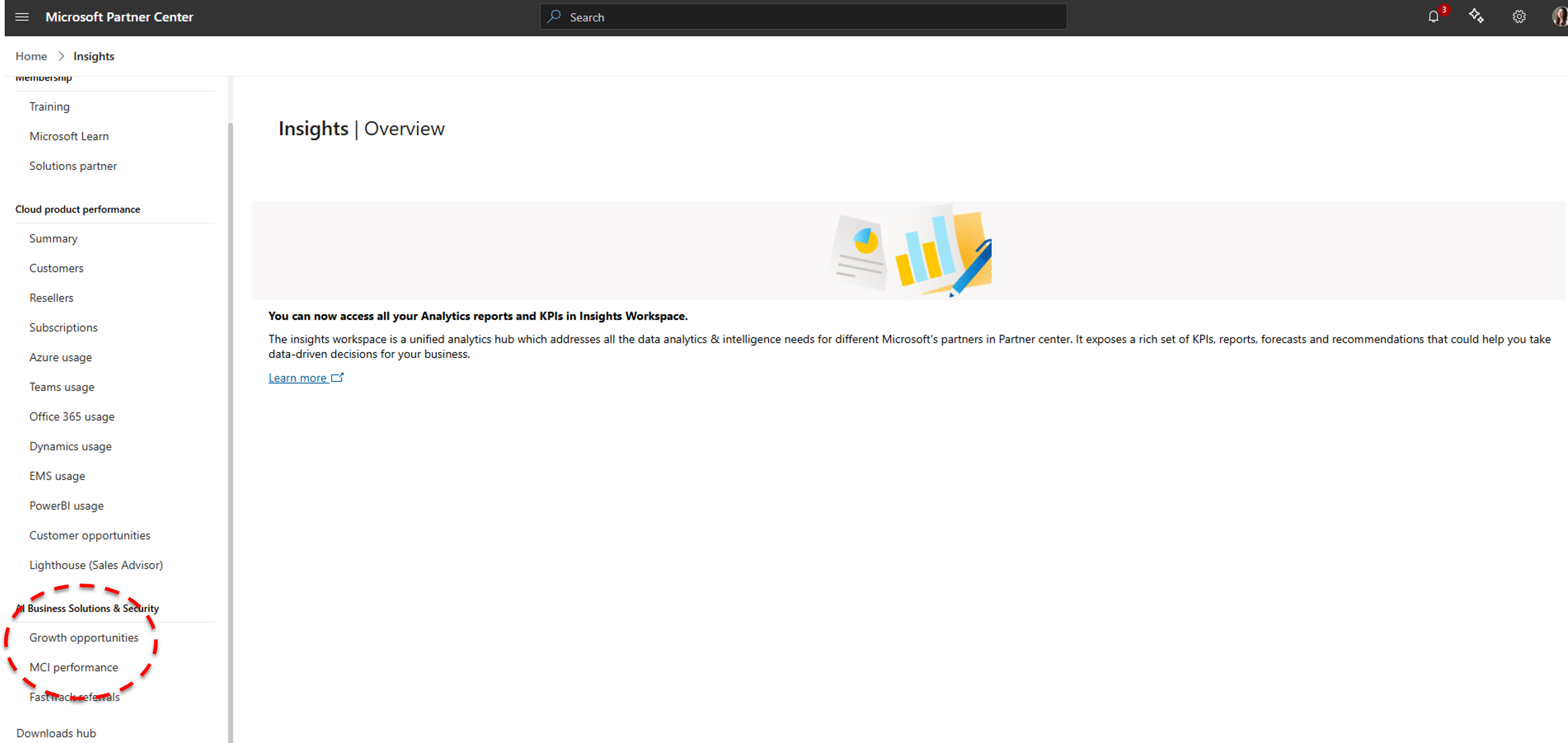Open the Learn more link
This screenshot has height=743, width=1568.
(x=298, y=378)
